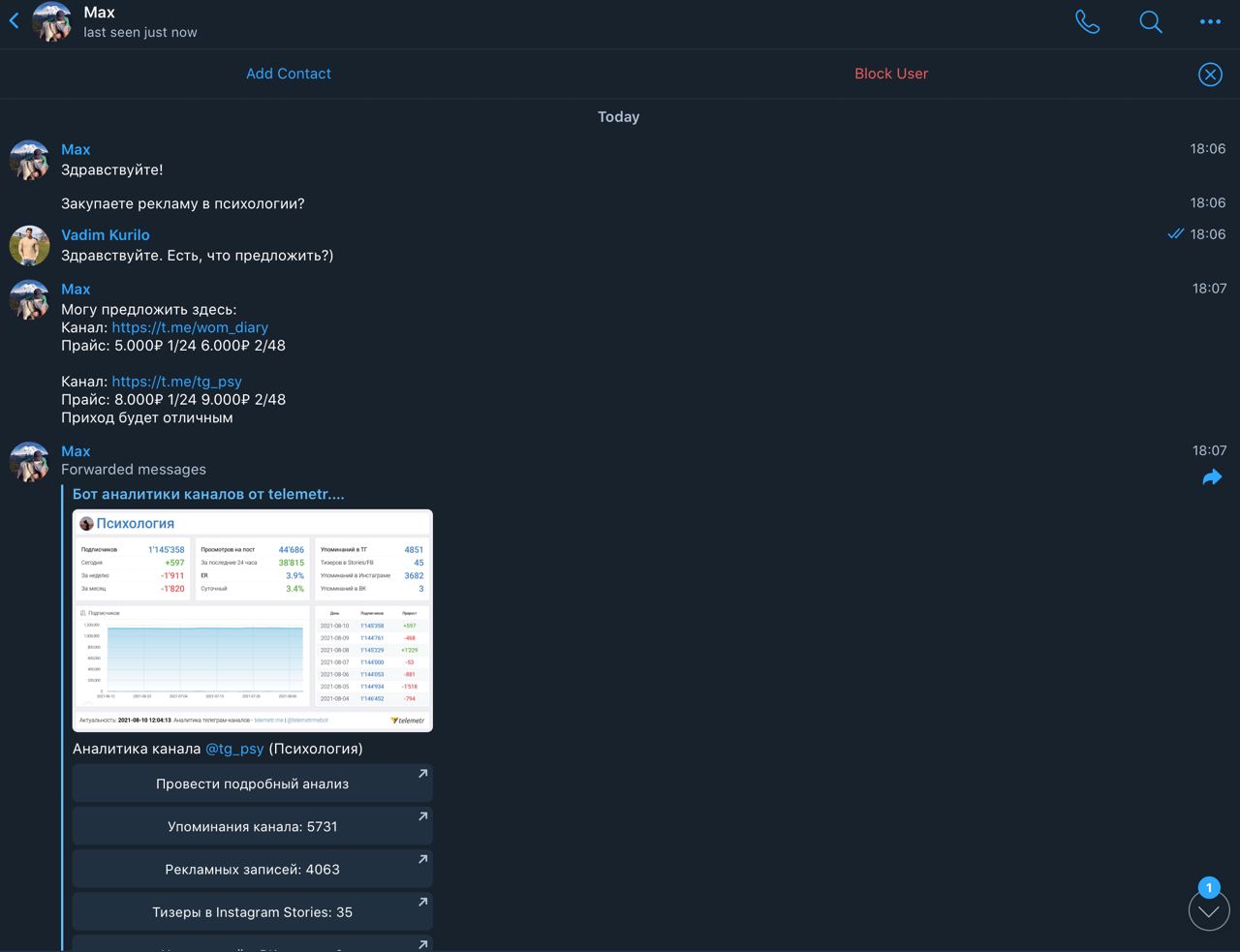The height and width of the screenshot is (952, 1240).
Task: Click the 'Прайс: 8.000₽ 1/24 9.000₽ 2/48' line
Action: (173, 399)
